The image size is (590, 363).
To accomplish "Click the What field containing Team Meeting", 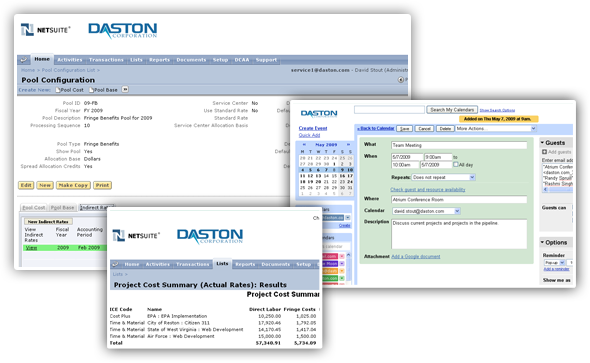I will pyautogui.click(x=459, y=145).
